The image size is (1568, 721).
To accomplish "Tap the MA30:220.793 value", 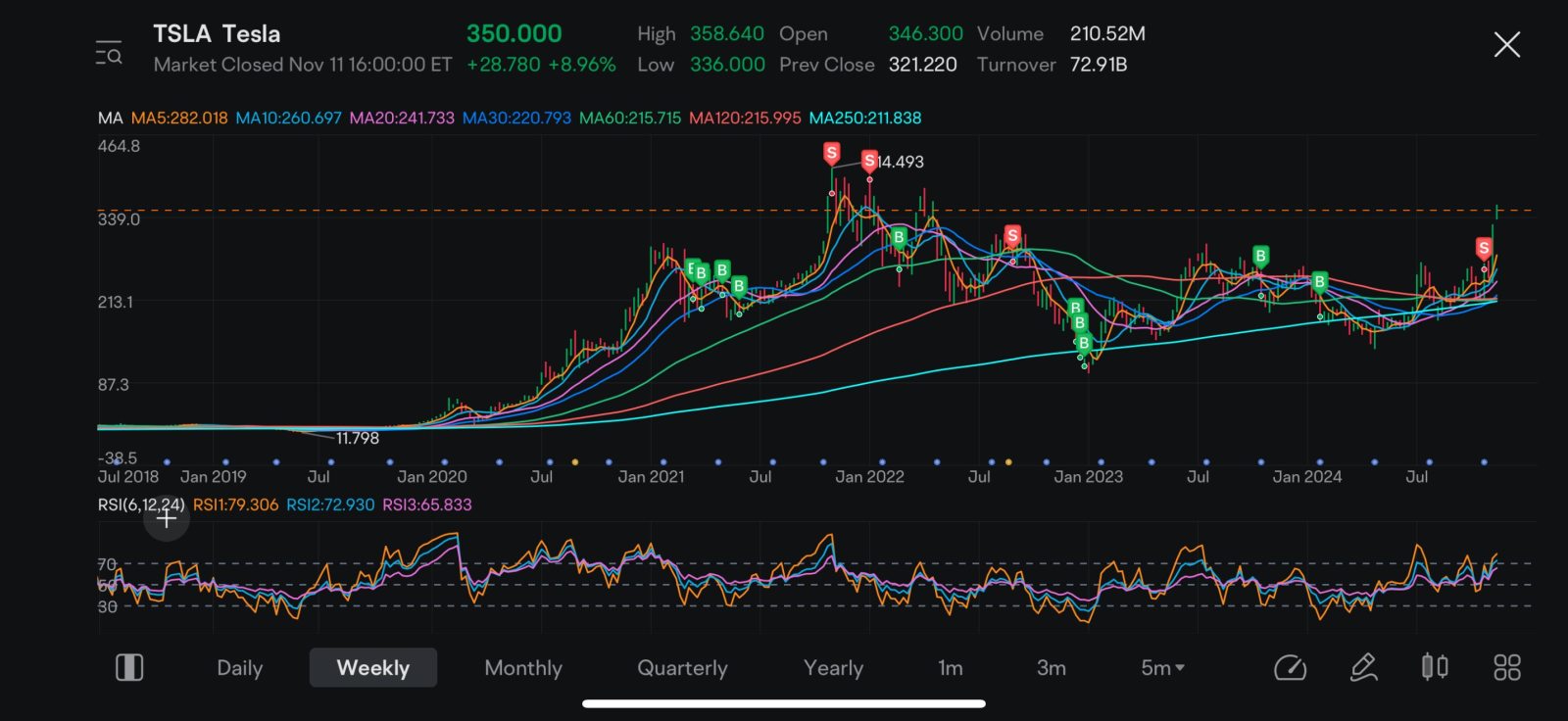I will [x=516, y=118].
